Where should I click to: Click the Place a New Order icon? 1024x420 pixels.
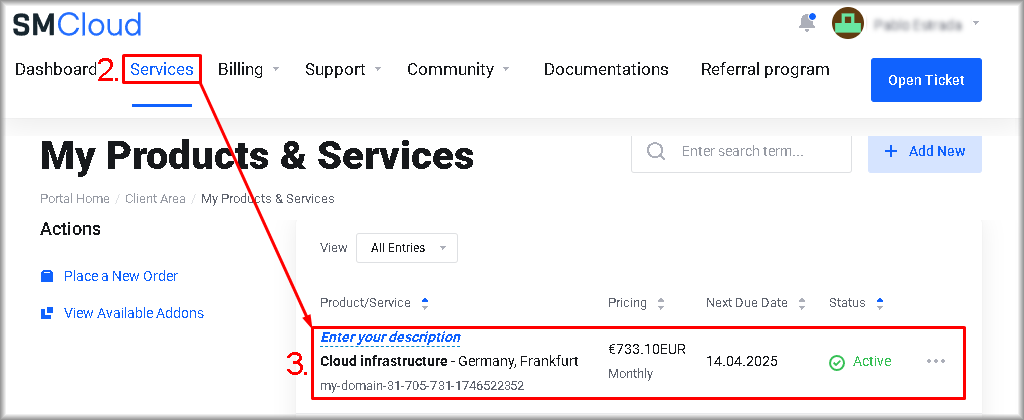47,276
